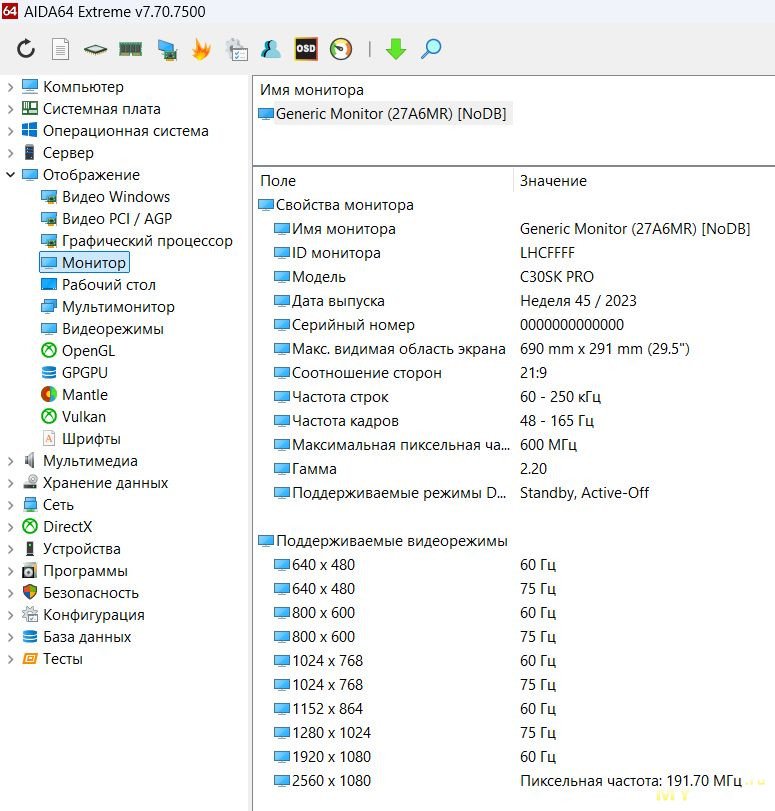Viewport: 775px width, 811px height.
Task: Click the Vulkan tree icon
Action: (x=49, y=416)
